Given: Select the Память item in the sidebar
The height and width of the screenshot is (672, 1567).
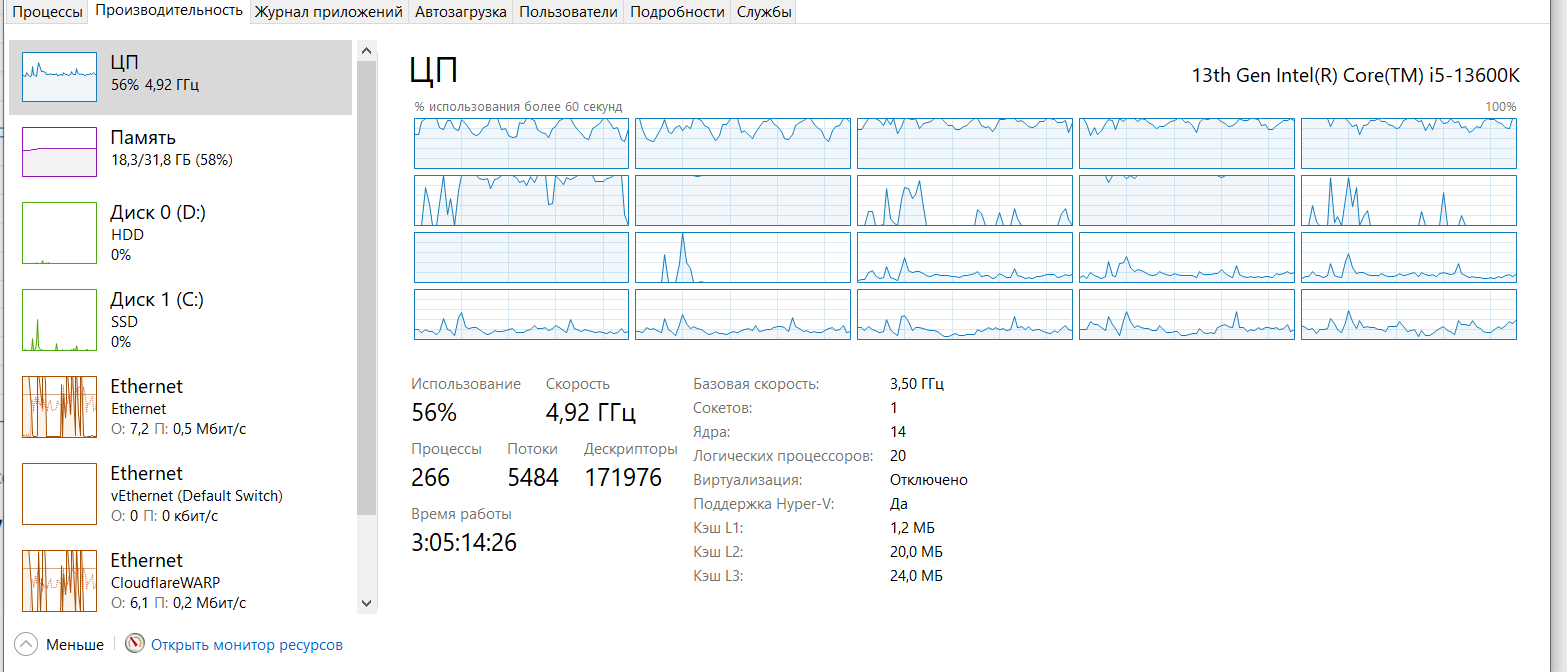Looking at the screenshot, I should click(181, 151).
